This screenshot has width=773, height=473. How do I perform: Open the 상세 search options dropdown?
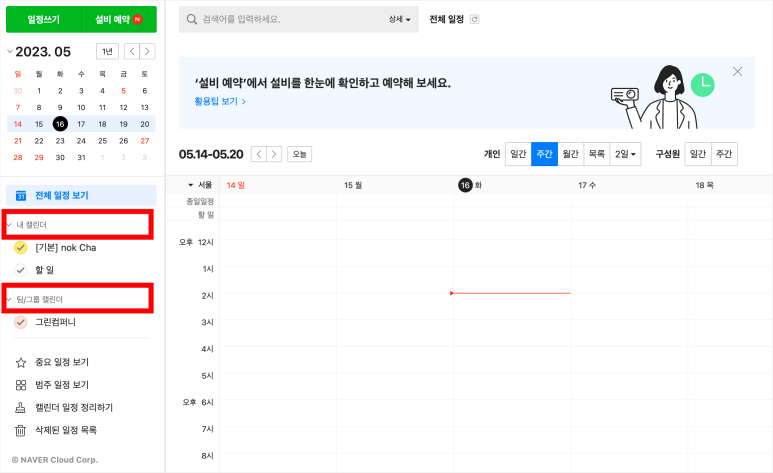399,19
